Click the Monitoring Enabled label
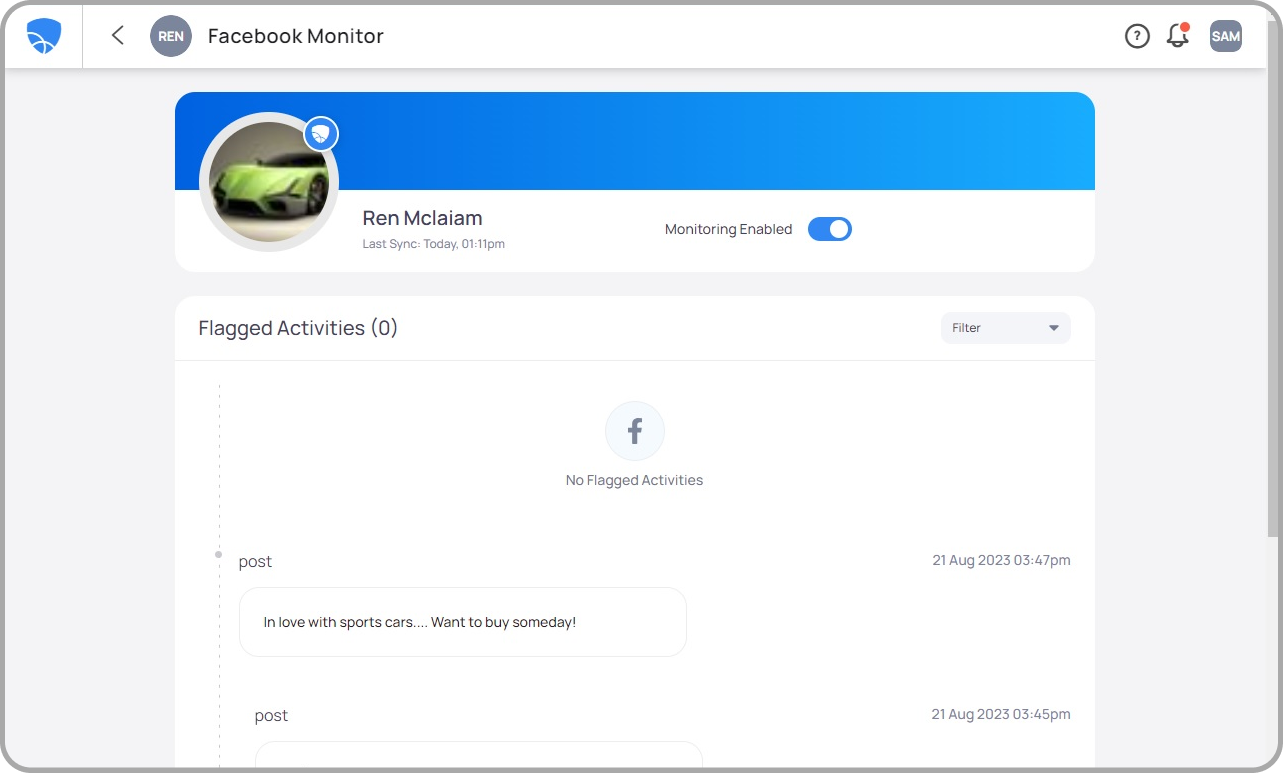This screenshot has height=773, width=1283. (x=728, y=229)
